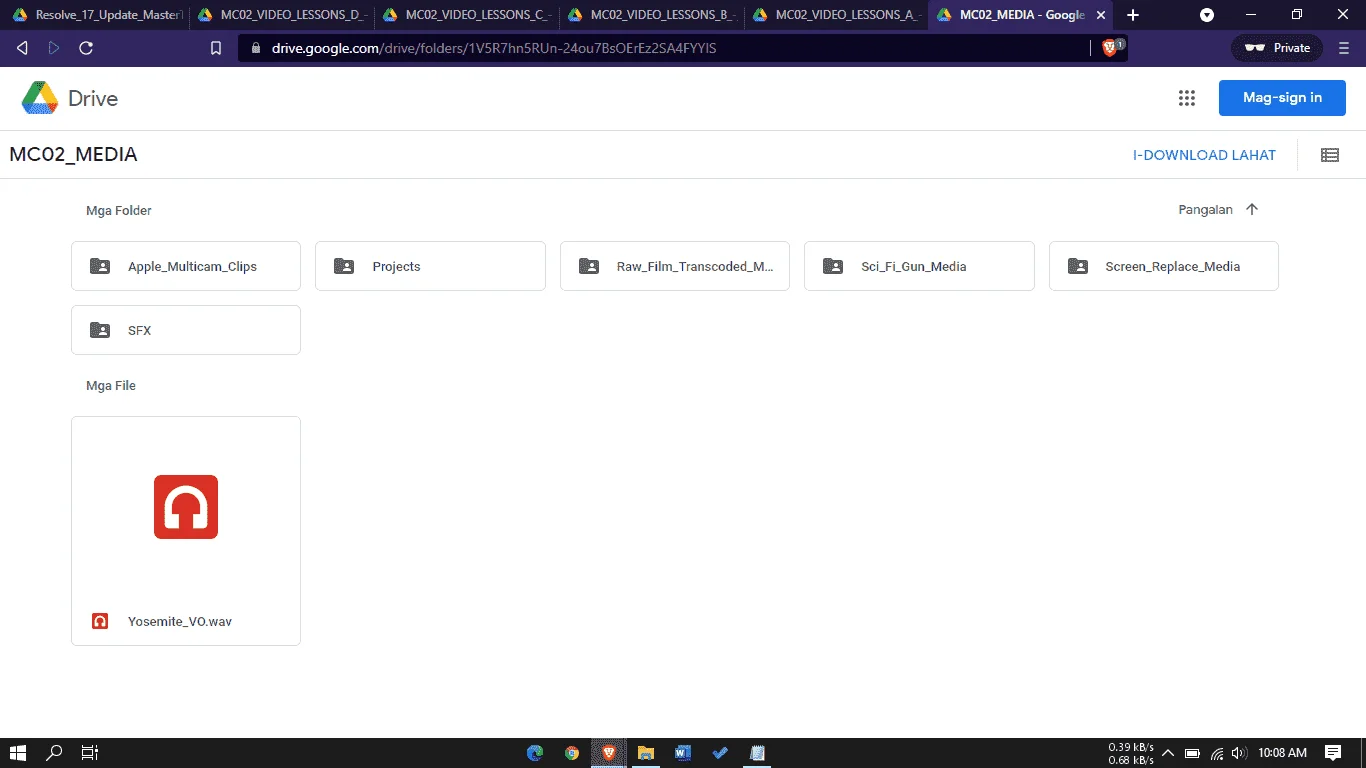Open the Apple_Multicam_Clips folder
Image resolution: width=1366 pixels, height=768 pixels.
[x=186, y=266]
